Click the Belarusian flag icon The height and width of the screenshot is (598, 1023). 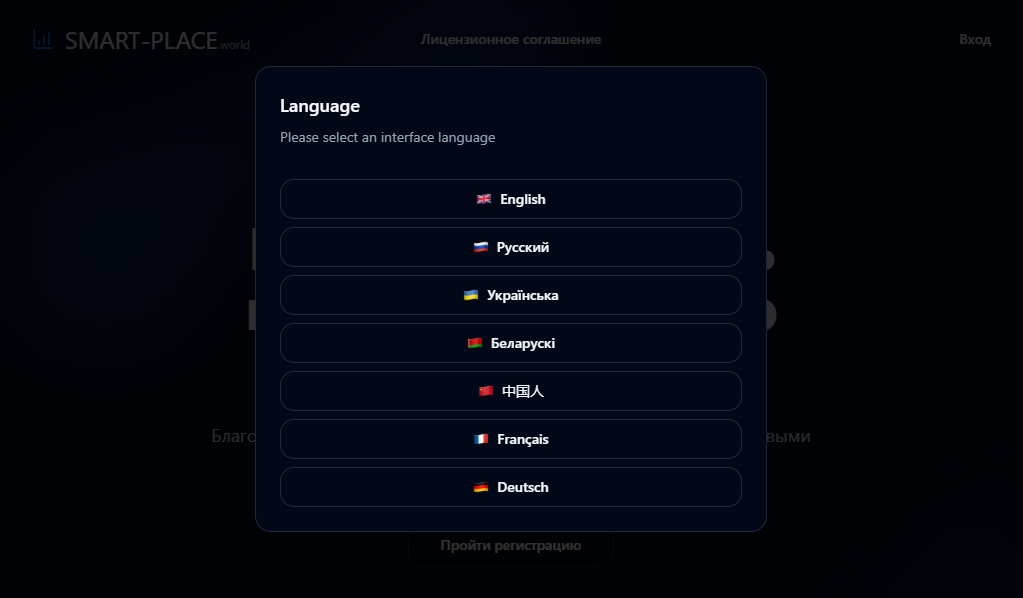475,343
